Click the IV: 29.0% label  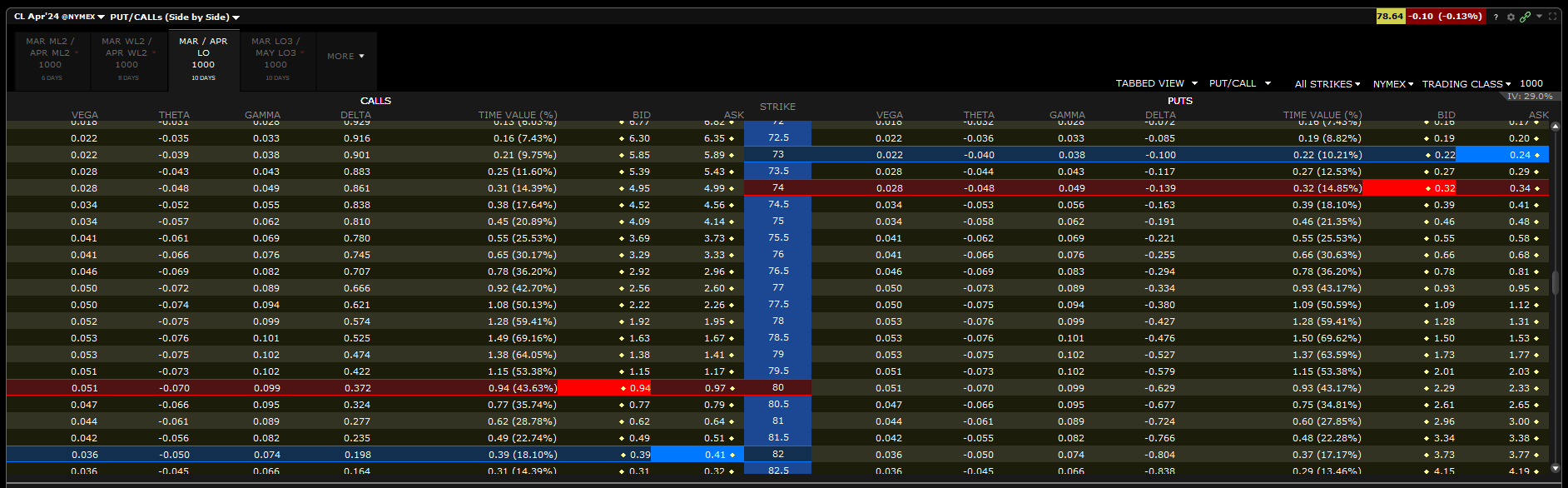pos(1530,97)
